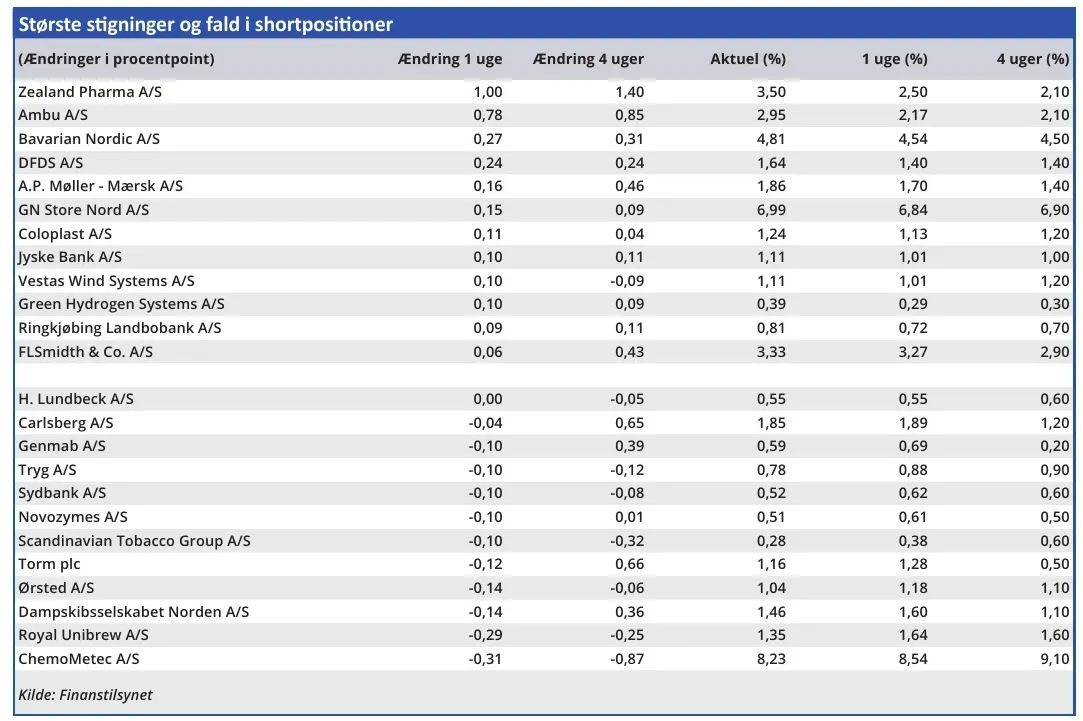Select Vestas Wind Systems A/S company name
The width and height of the screenshot is (1083, 721).
point(106,281)
